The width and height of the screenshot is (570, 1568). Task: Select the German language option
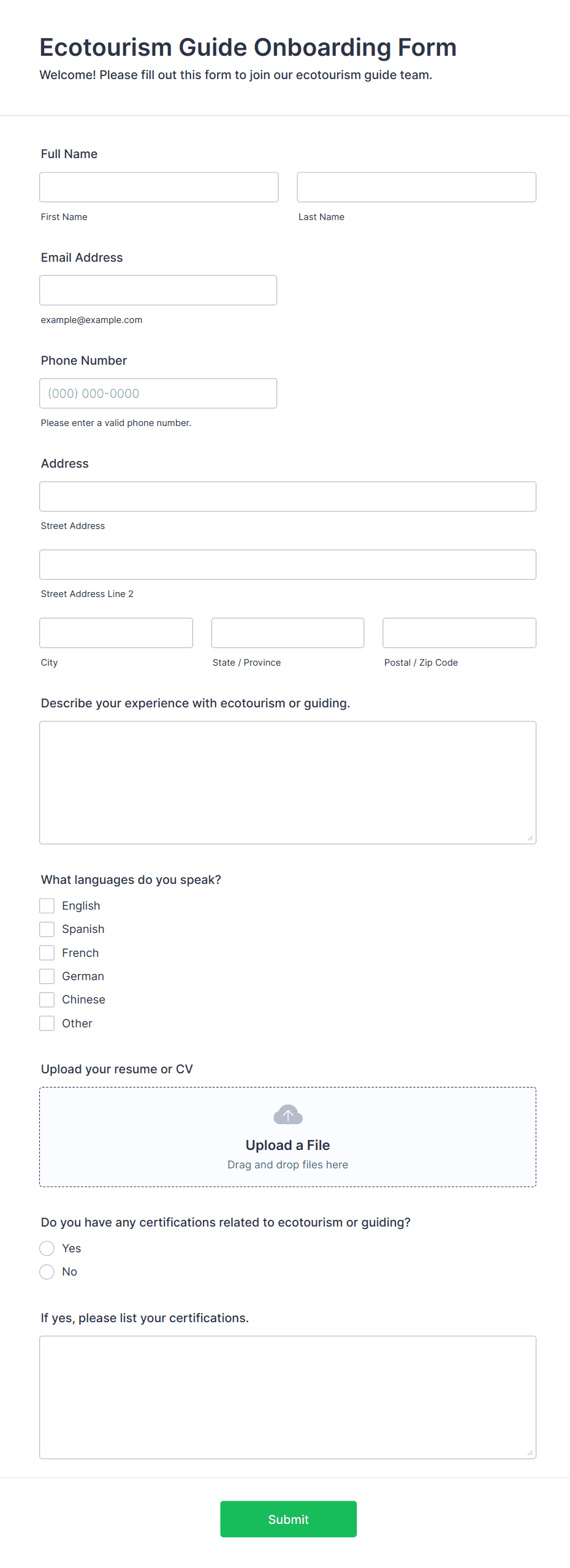click(x=47, y=976)
